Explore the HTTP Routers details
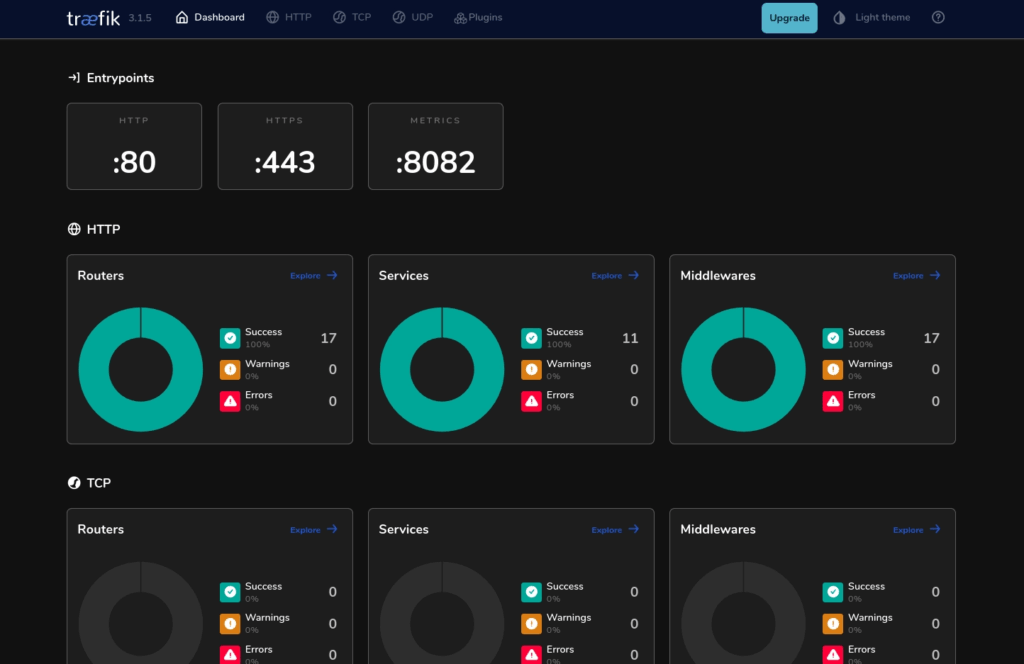Viewport: 1024px width, 664px height. tap(314, 276)
